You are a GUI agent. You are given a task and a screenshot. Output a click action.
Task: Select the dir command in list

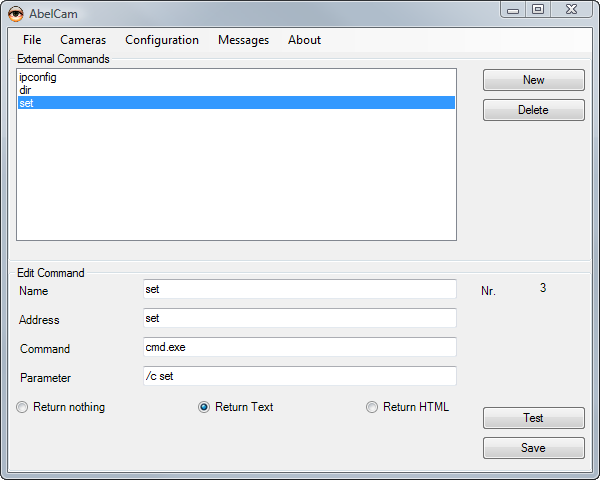(x=25, y=90)
